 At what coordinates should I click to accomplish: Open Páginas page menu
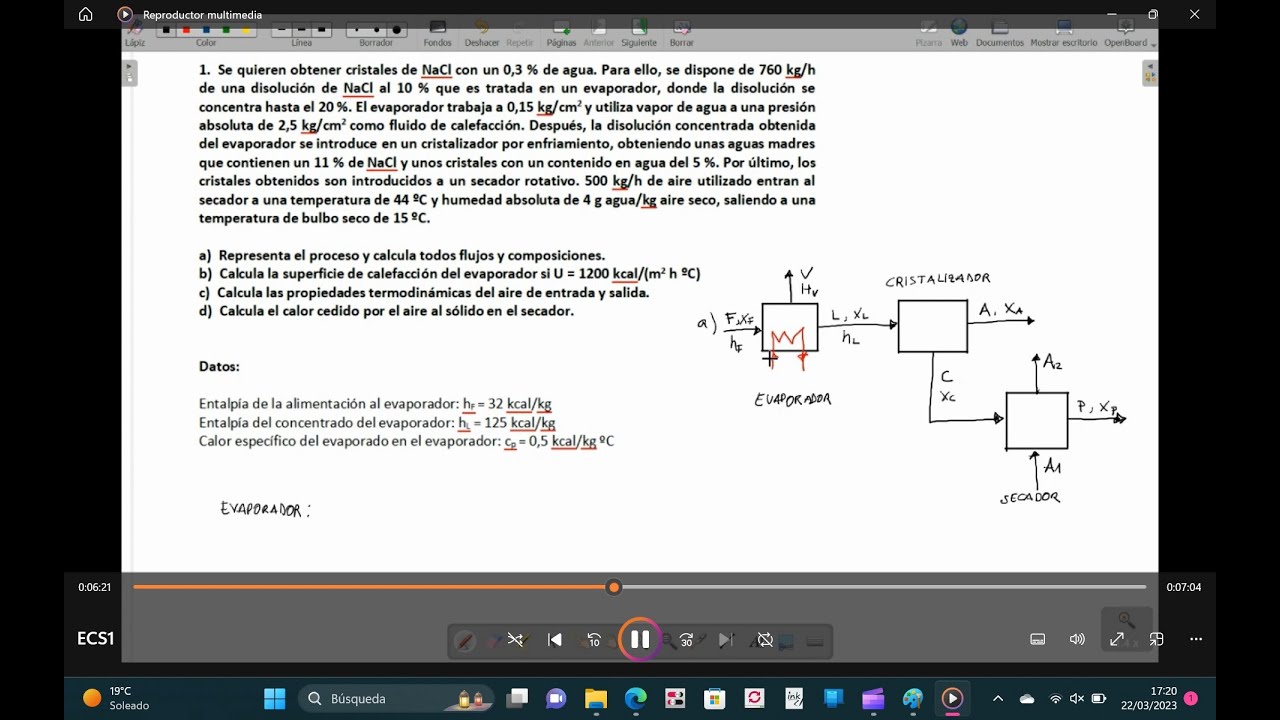[561, 34]
